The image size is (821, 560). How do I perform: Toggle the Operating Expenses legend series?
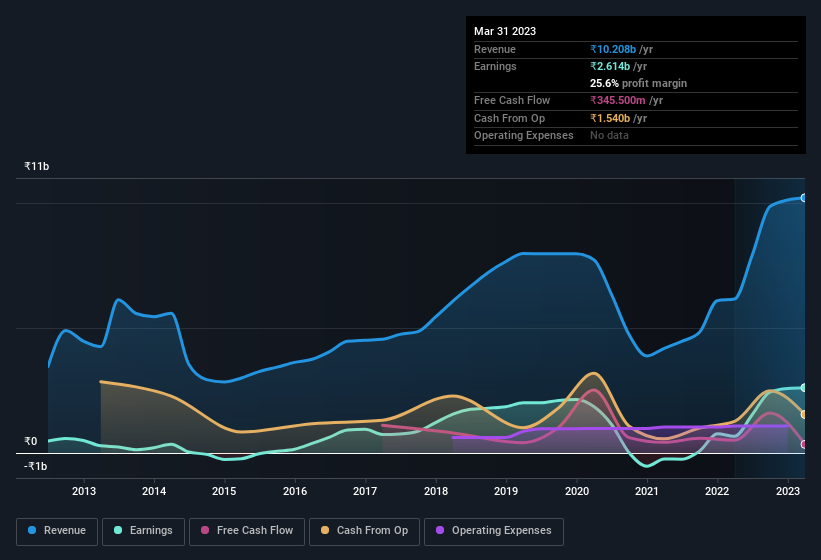coord(493,531)
